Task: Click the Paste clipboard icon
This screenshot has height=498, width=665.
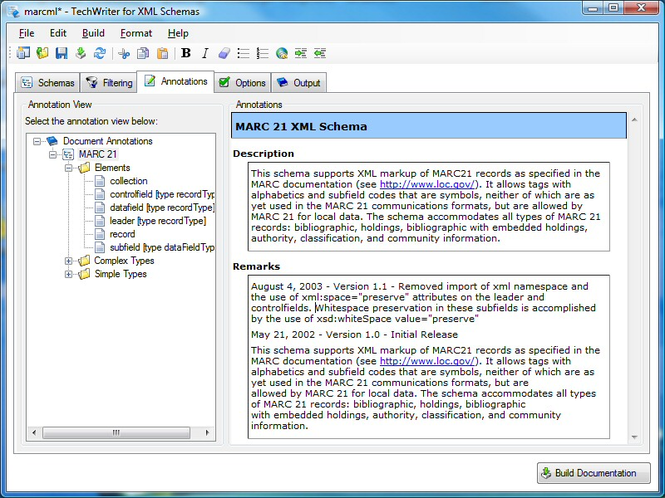Action: pos(162,53)
